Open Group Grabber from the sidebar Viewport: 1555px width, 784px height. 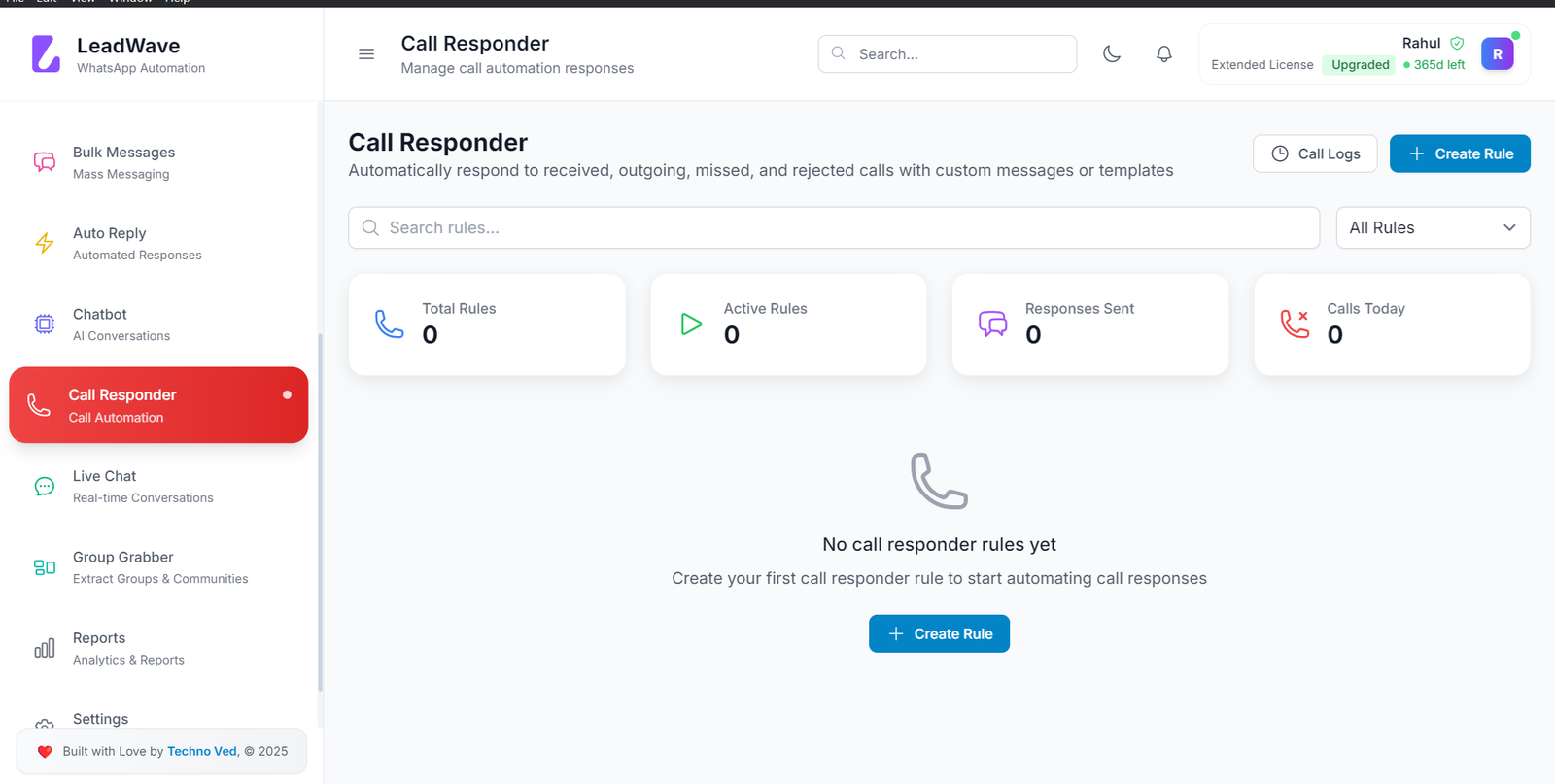(x=158, y=567)
